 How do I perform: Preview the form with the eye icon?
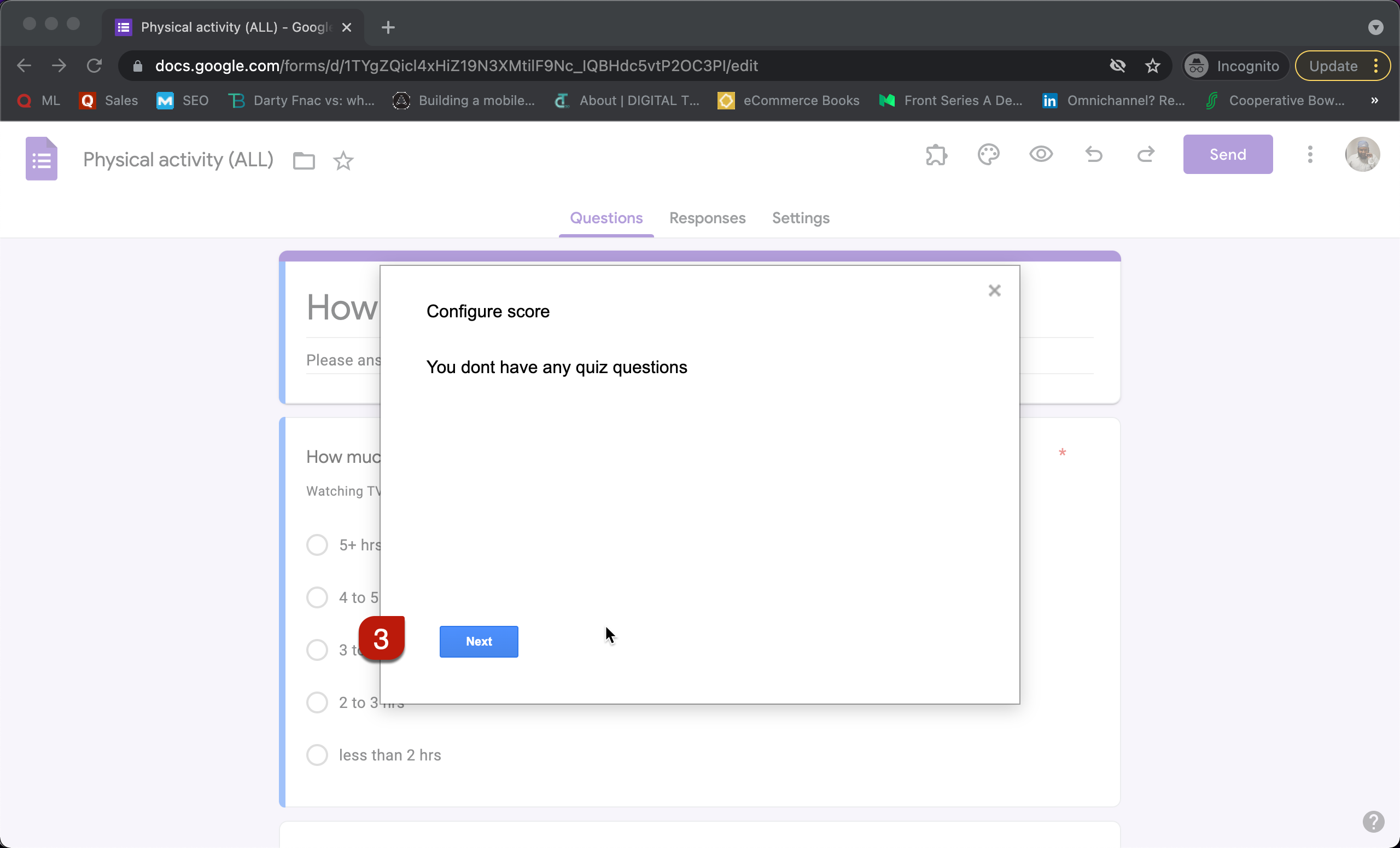pos(1041,155)
